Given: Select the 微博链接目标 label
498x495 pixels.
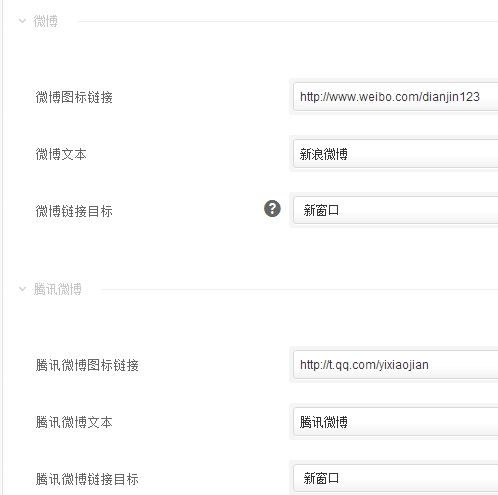Looking at the screenshot, I should (74, 211).
